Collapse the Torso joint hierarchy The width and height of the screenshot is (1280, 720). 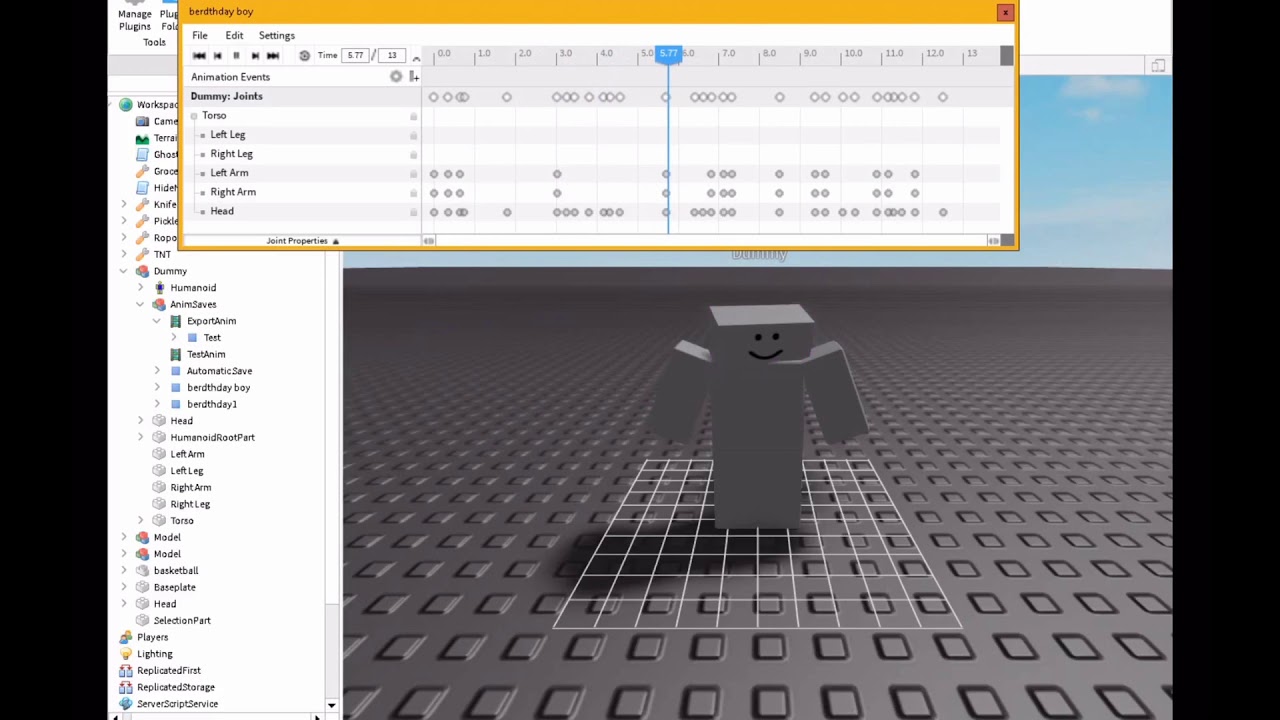click(x=194, y=116)
